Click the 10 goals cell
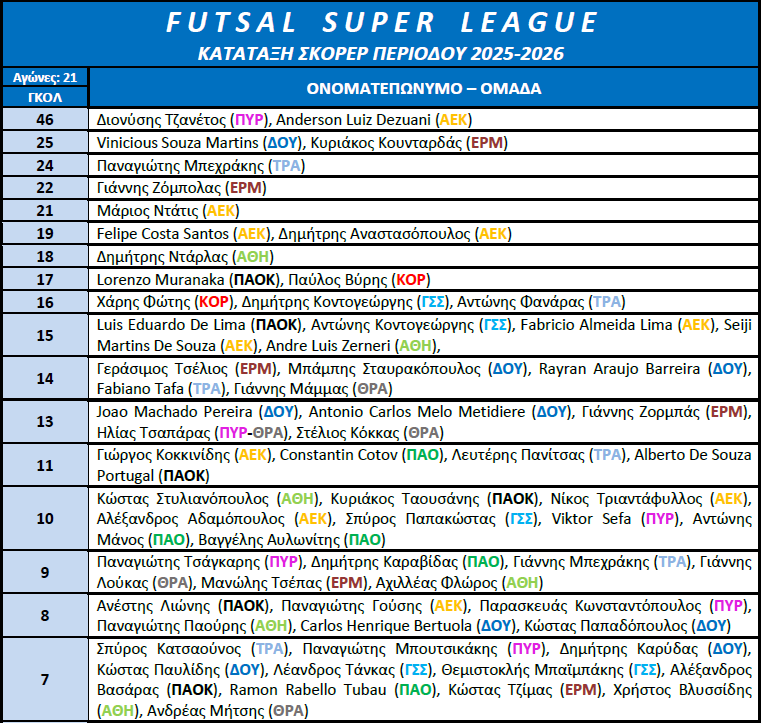Viewport: 762px width, 723px height. tap(45, 518)
